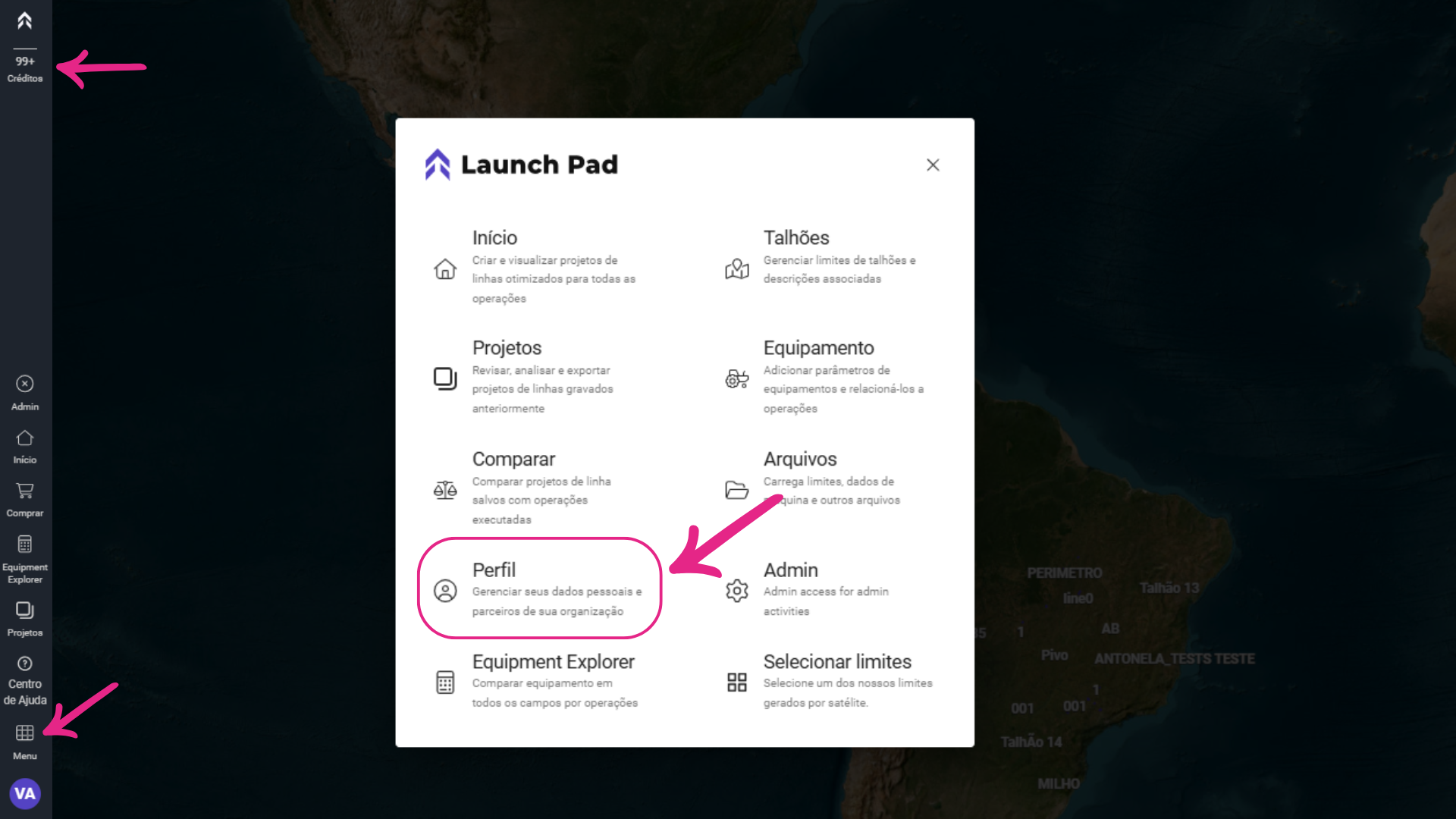
Task: Click the VA user avatar
Action: (x=25, y=793)
